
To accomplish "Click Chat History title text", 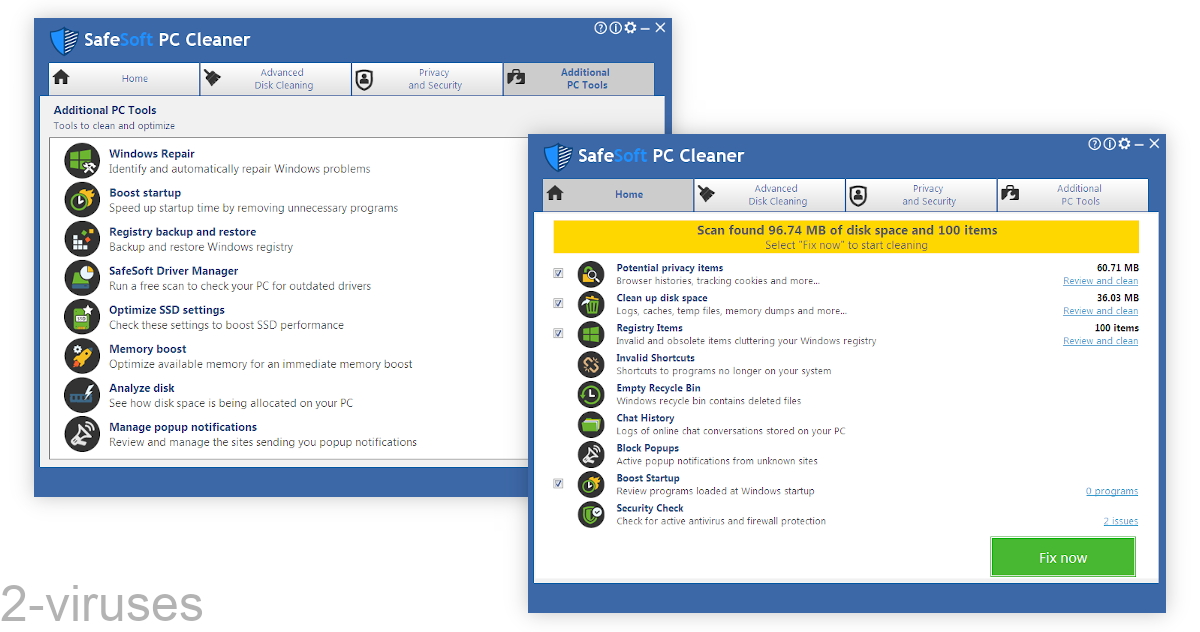I will tap(646, 418).
